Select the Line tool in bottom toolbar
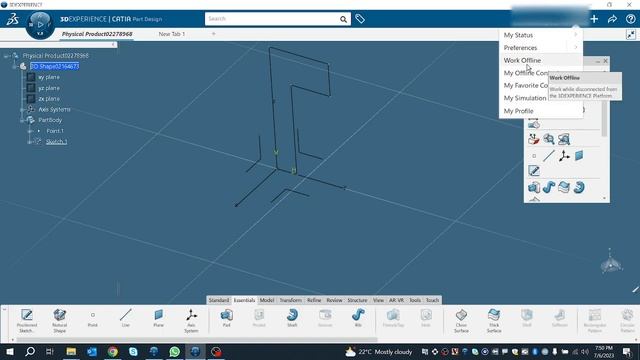The image size is (640, 360). (x=126, y=318)
